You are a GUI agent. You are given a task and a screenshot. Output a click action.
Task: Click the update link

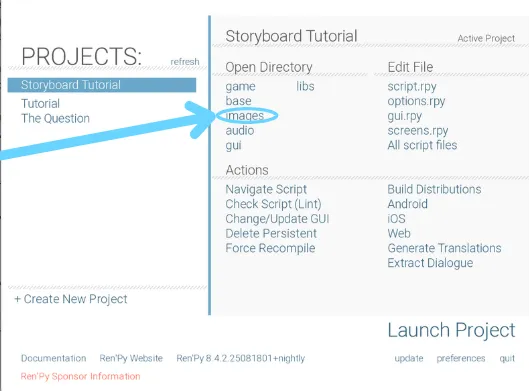click(x=409, y=359)
